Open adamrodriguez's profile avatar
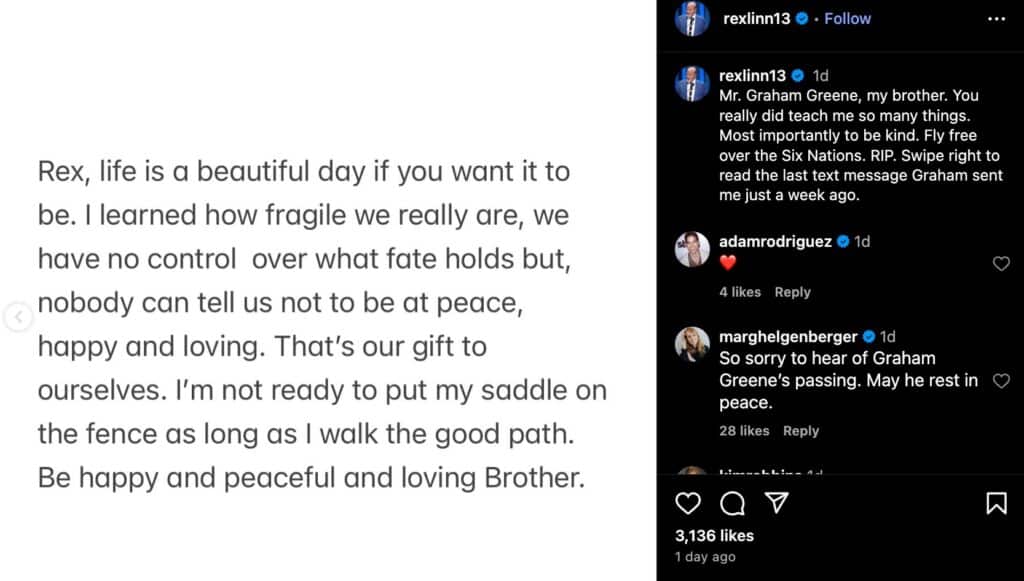This screenshot has height=581, width=1024. (692, 250)
